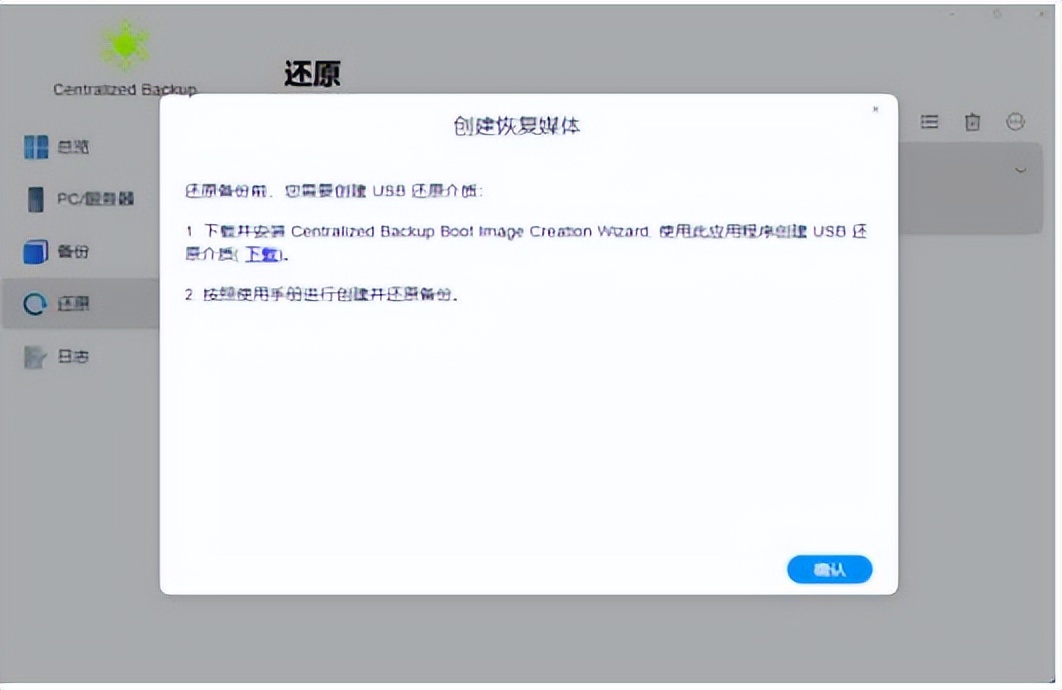Open the circular settings icon on the right

[x=1016, y=121]
